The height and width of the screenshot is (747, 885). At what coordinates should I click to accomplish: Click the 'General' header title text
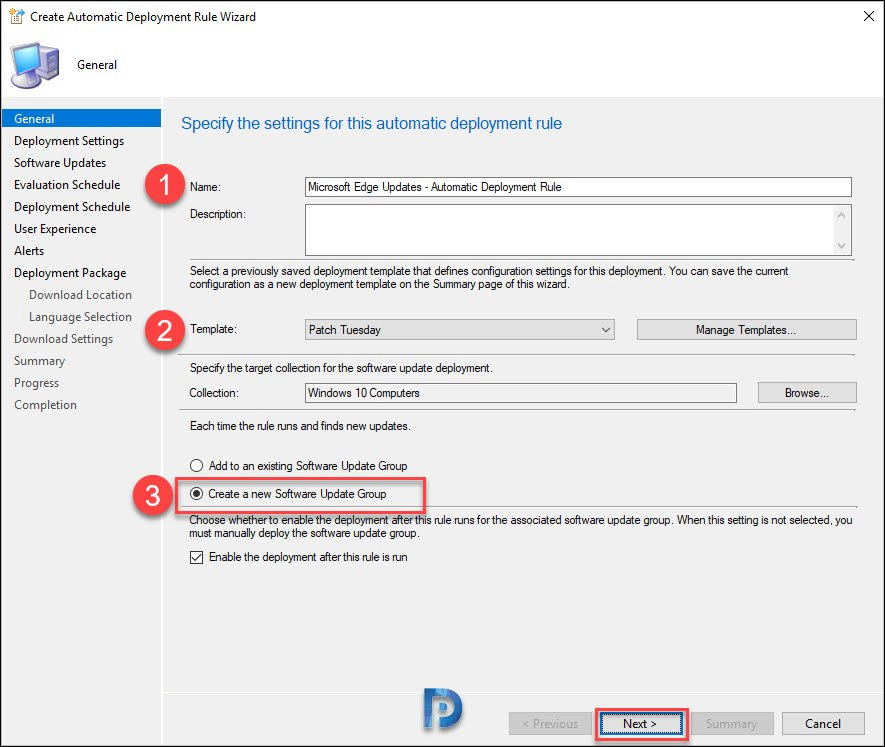point(97,65)
